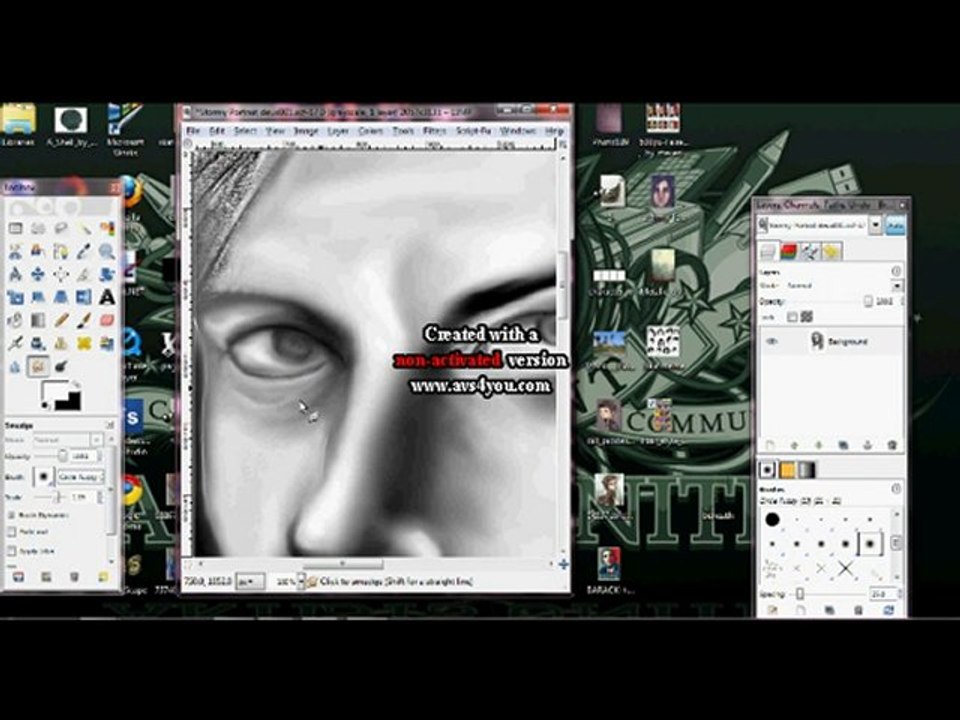Viewport: 960px width, 720px height.
Task: Open the zoom percentage dropdown in status bar
Action: pyautogui.click(x=301, y=582)
